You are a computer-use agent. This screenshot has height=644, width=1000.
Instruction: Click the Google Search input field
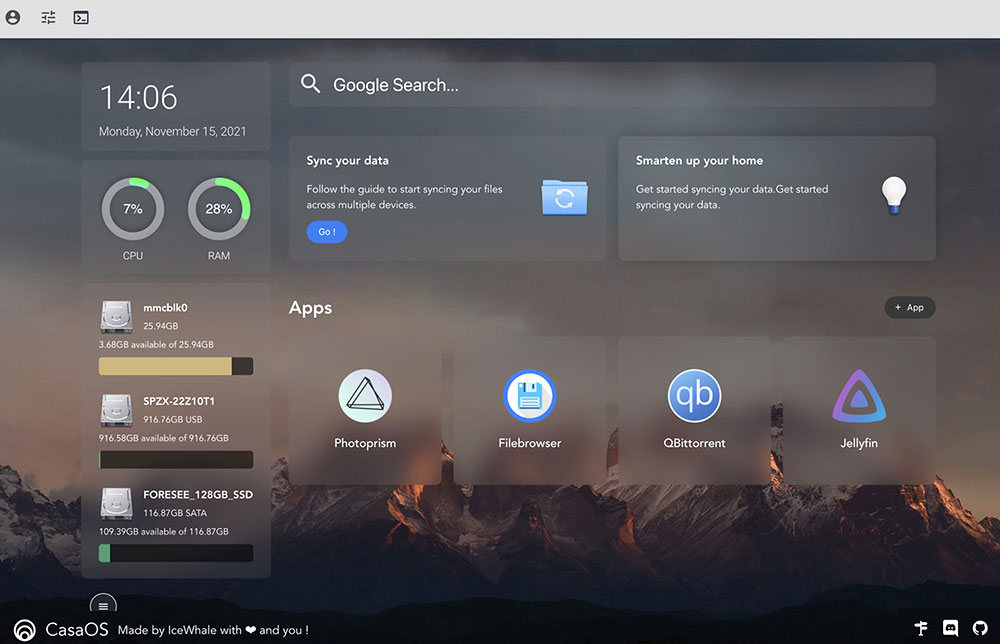[x=612, y=84]
